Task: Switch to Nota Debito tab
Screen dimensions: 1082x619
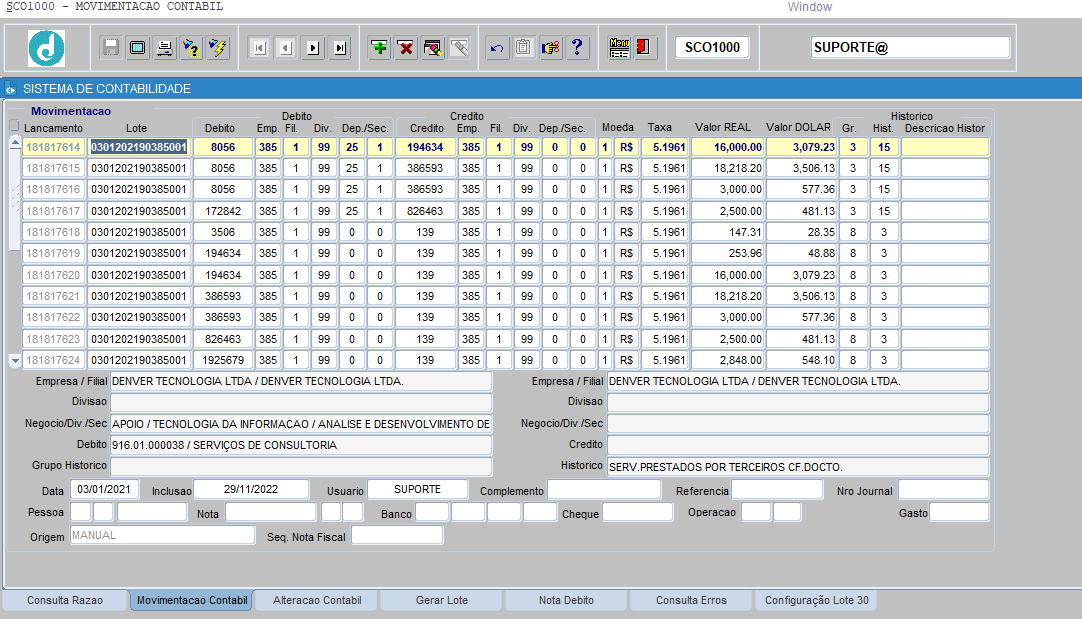Action: coord(566,600)
